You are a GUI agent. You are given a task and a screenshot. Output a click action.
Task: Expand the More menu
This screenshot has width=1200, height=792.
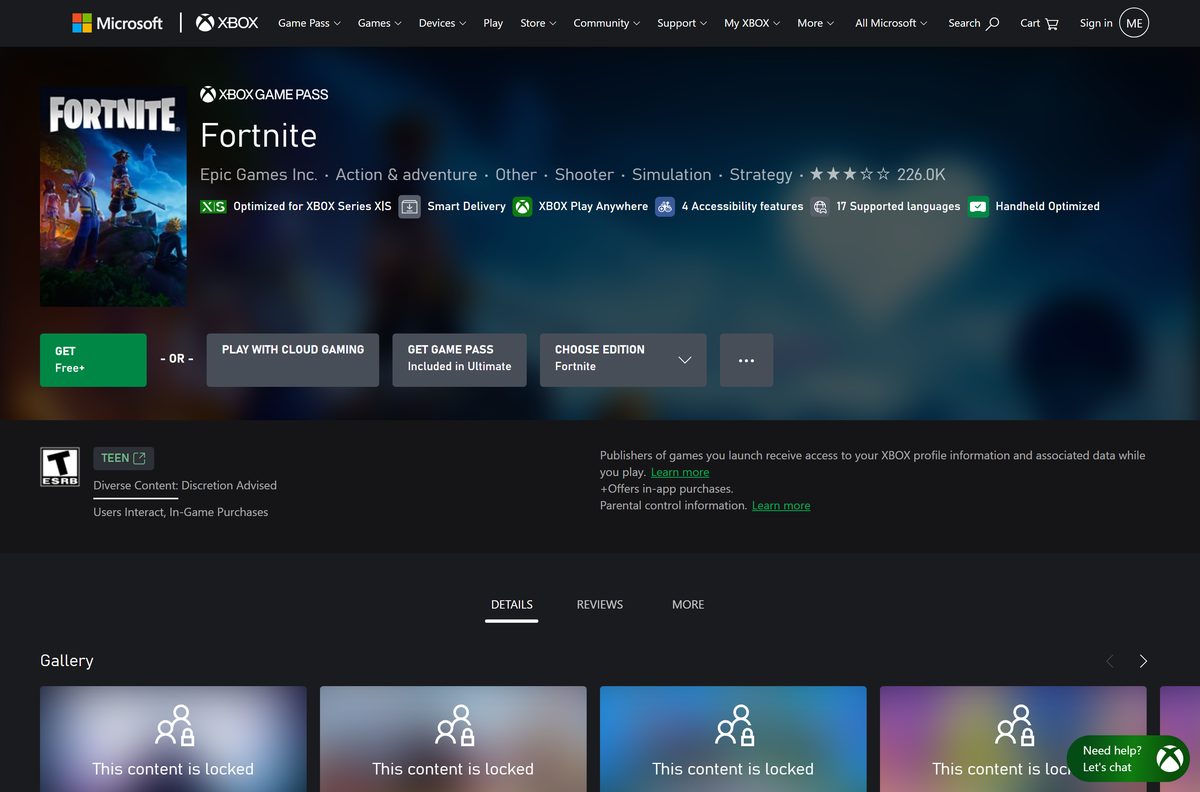click(815, 23)
